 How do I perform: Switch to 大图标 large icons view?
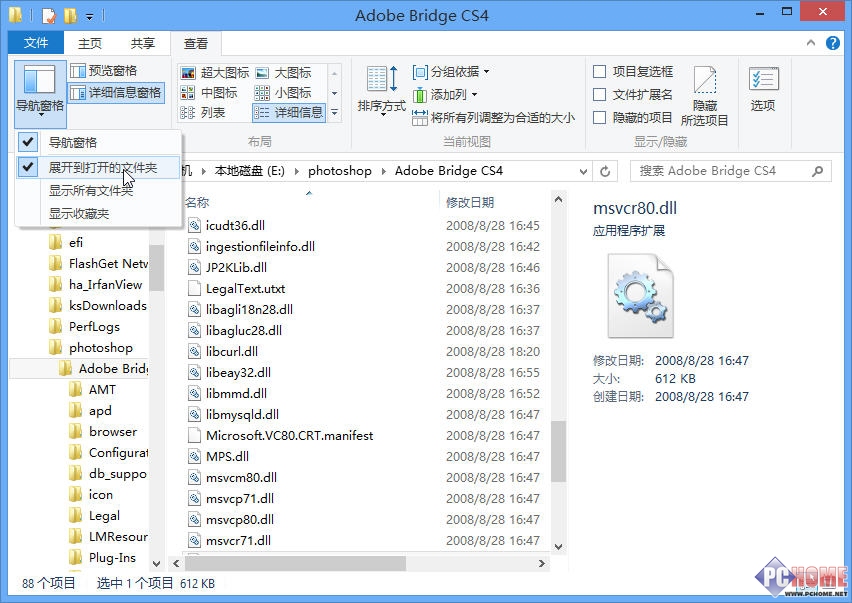(x=284, y=72)
